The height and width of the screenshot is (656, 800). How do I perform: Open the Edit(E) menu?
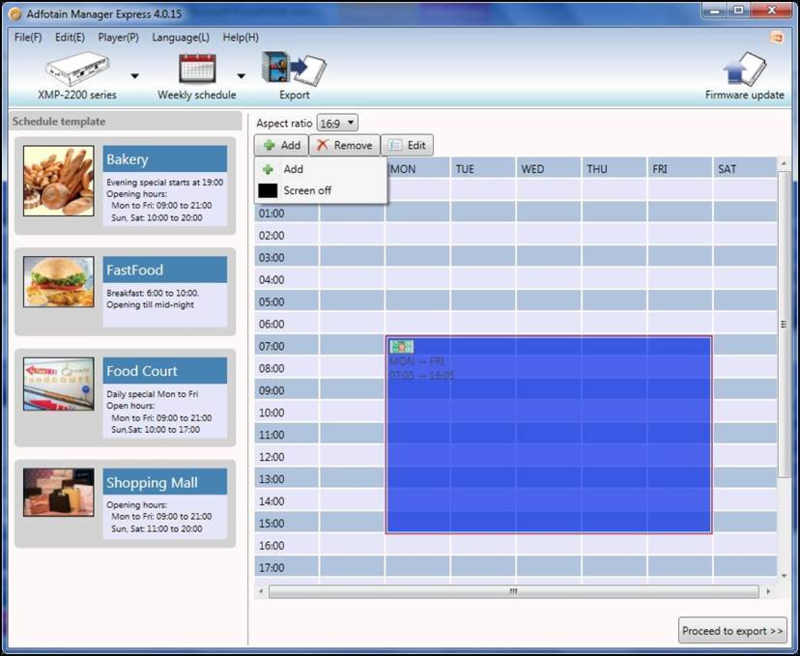70,37
